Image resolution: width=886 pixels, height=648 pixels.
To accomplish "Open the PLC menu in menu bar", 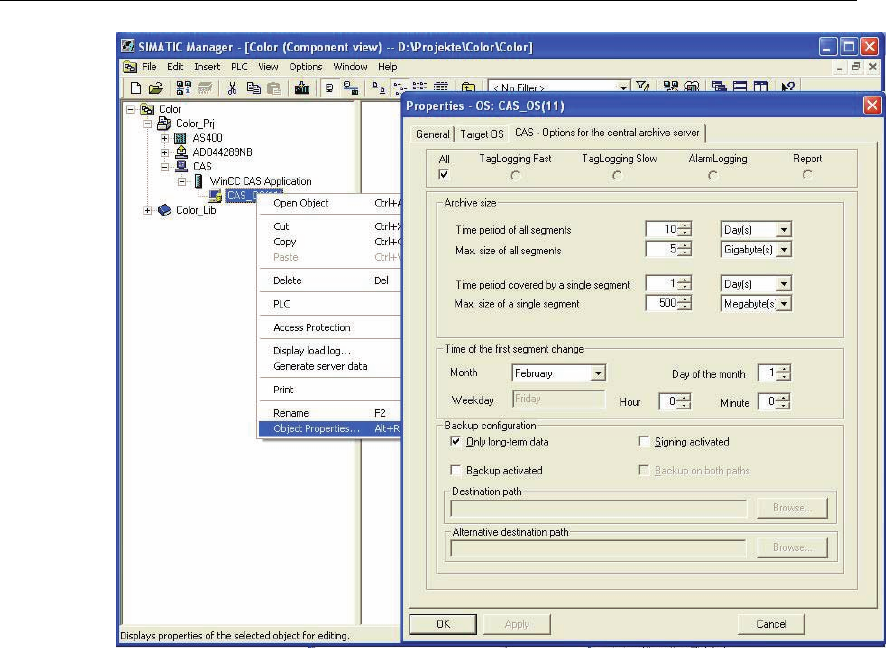I will (x=239, y=67).
